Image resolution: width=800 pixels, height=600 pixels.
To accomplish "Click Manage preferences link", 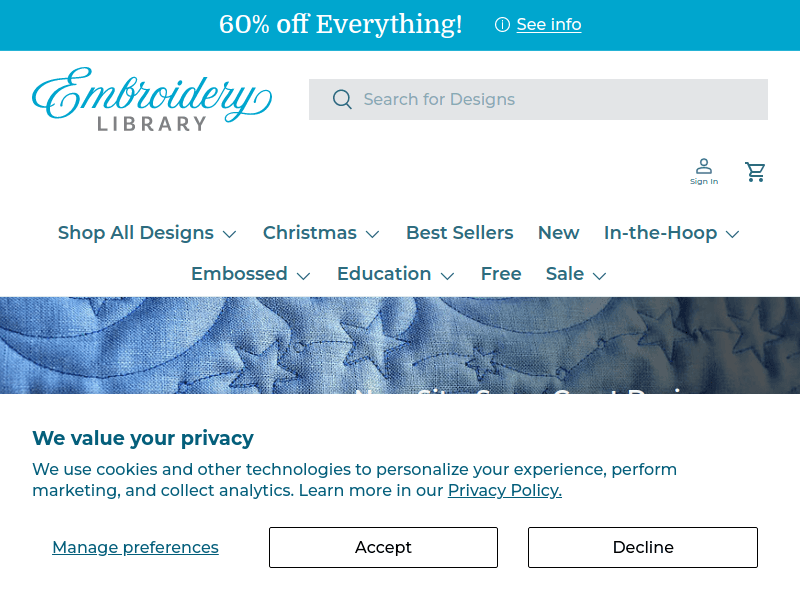I will point(135,547).
